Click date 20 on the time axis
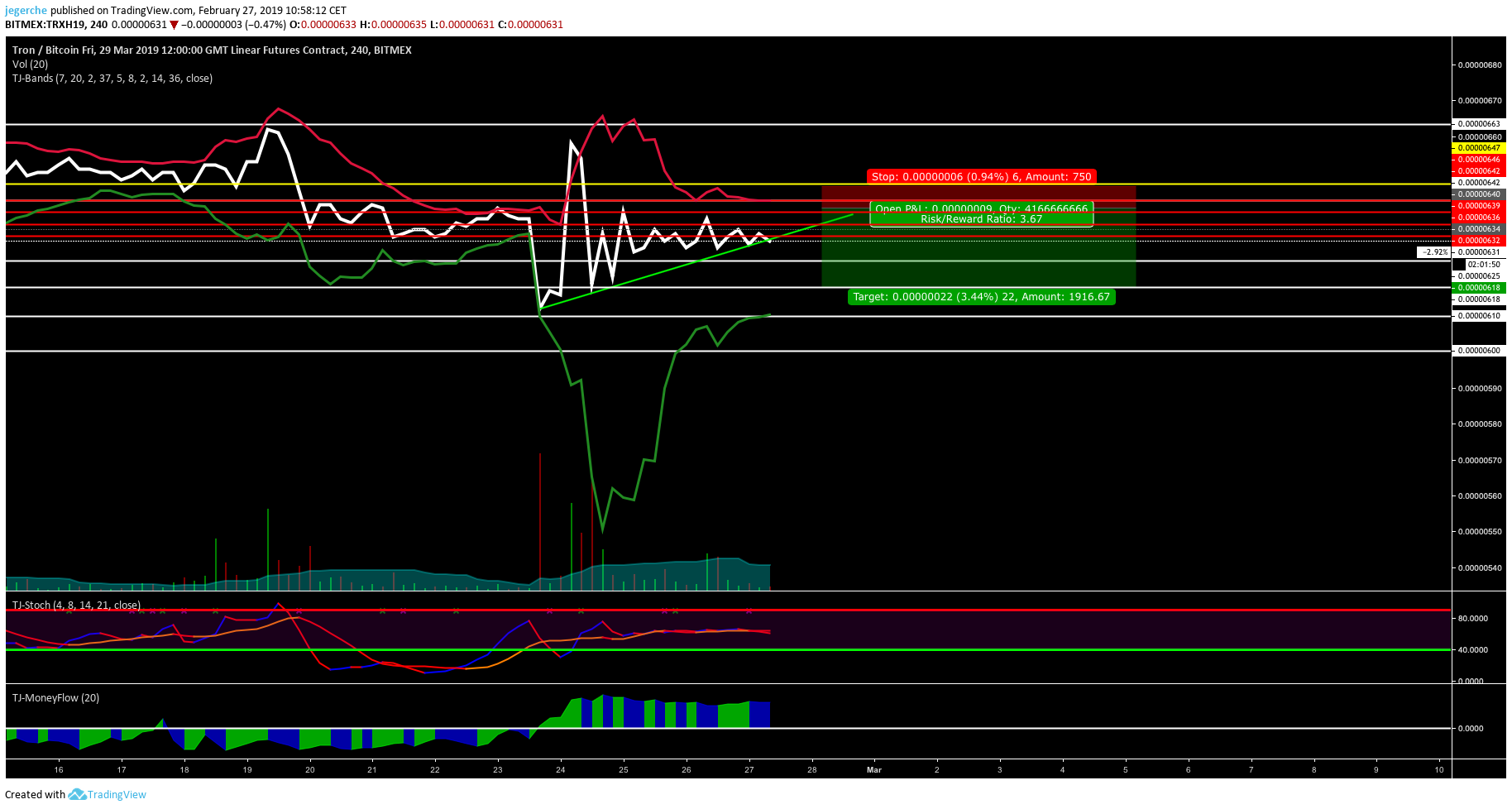 pyautogui.click(x=310, y=770)
